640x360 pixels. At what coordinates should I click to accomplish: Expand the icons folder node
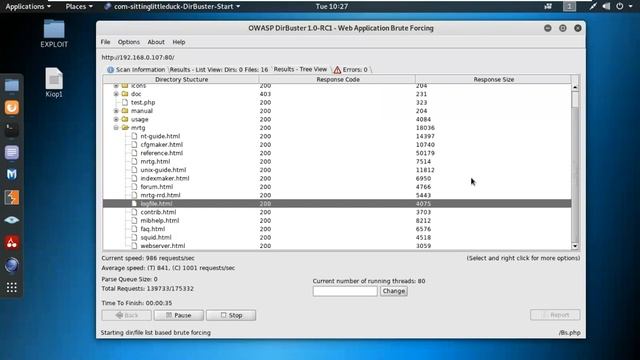116,86
